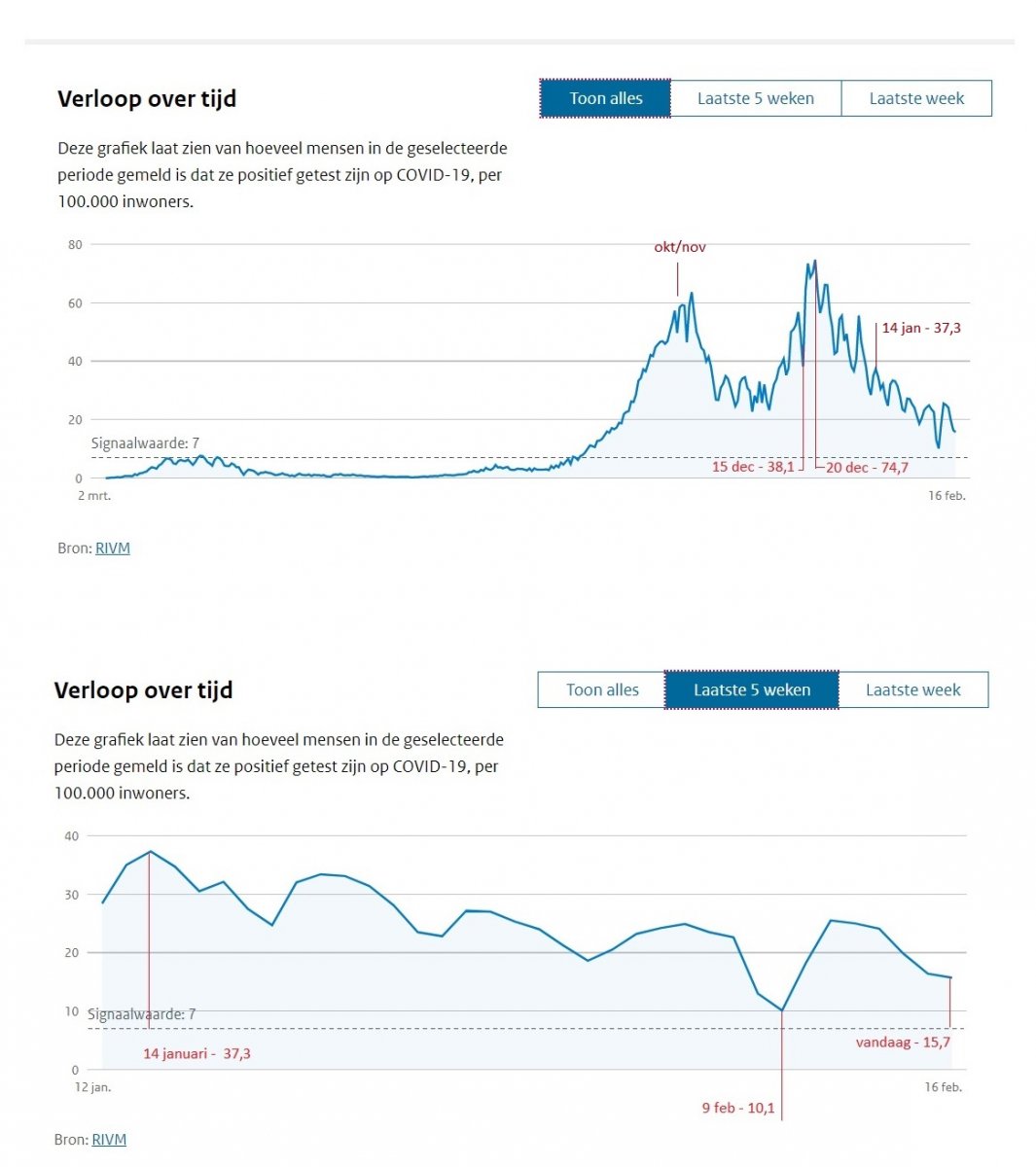Viewport: 1036px width, 1167px height.
Task: Open the RIVM source link under the five-week chart
Action: 109,1139
